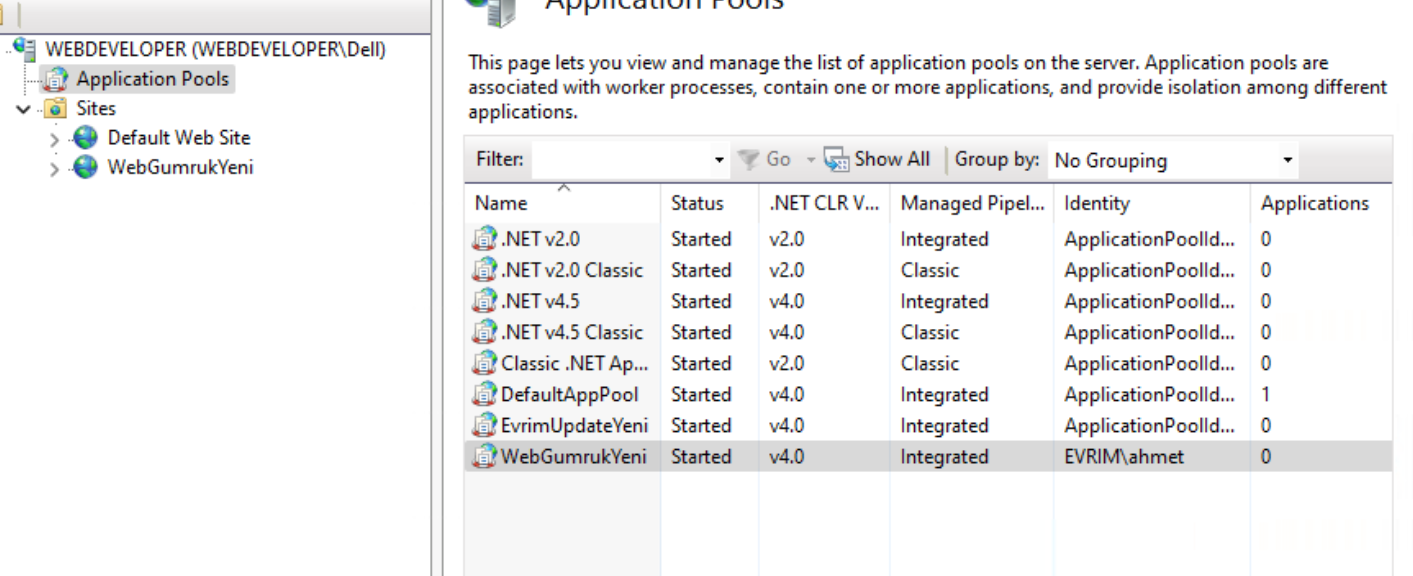The image size is (1413, 576).
Task: Open the Group by dropdown
Action: tap(1288, 160)
